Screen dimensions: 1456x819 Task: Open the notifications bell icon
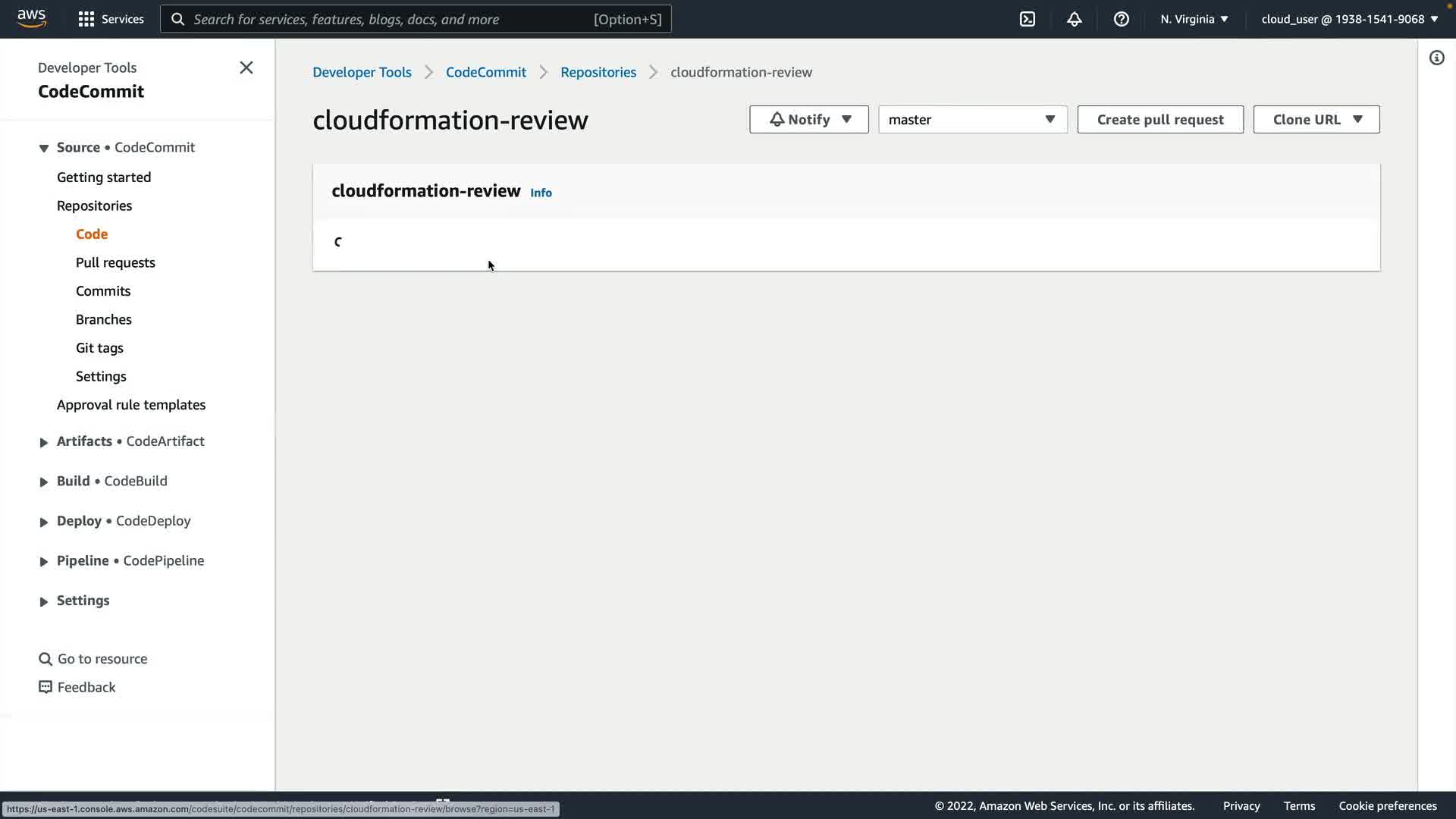(x=1075, y=19)
